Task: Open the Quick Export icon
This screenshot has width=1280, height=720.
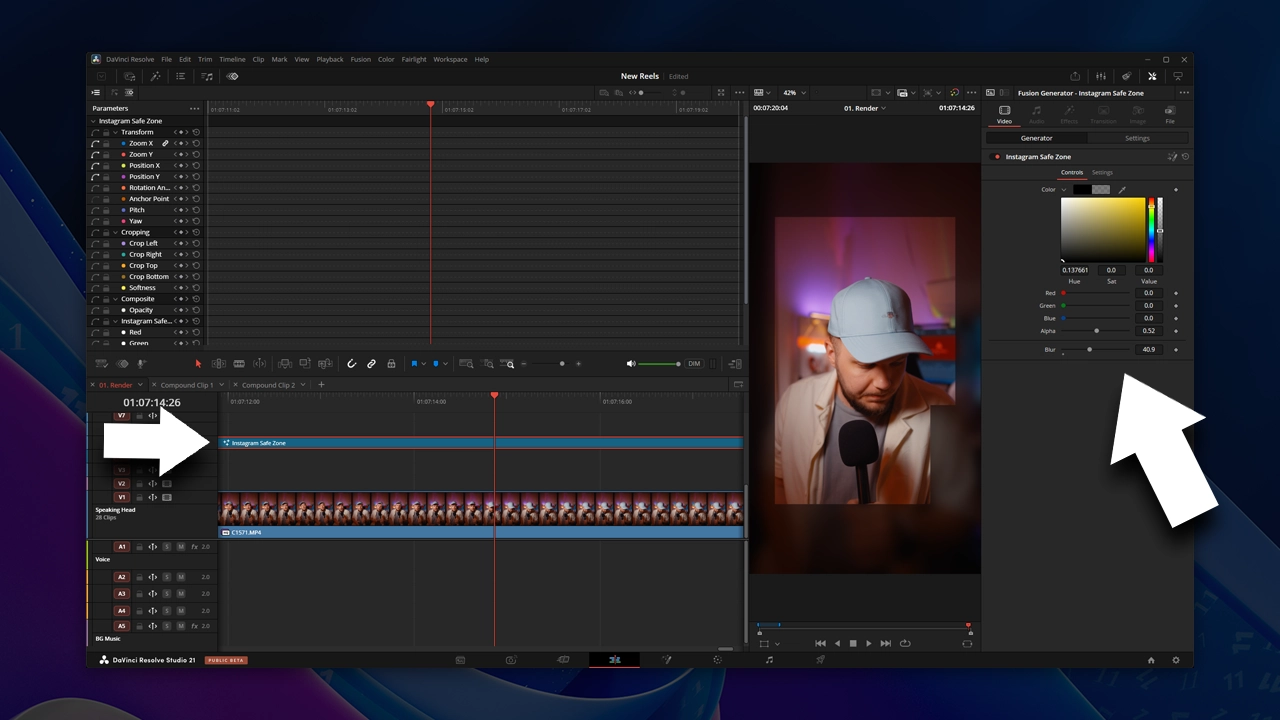Action: click(x=1075, y=76)
